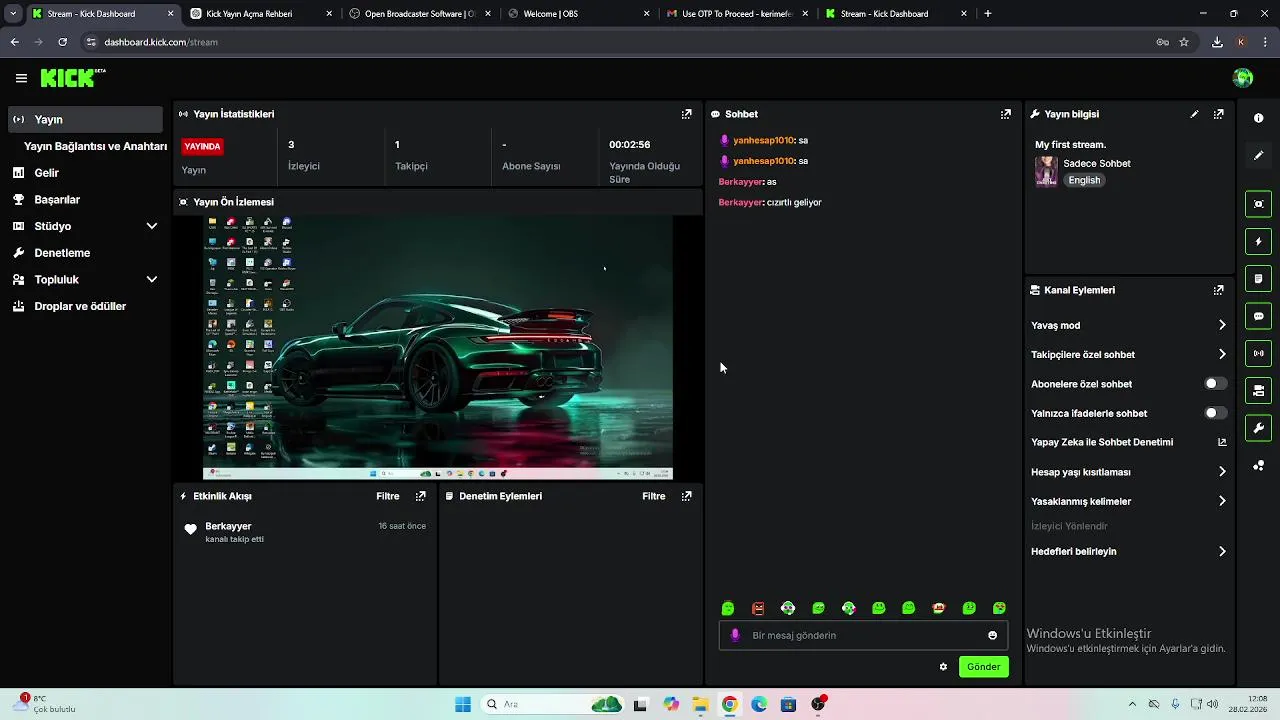1280x720 pixels.
Task: Edit stream info with the pencil in Yayın bilgisi
Action: pyautogui.click(x=1194, y=114)
